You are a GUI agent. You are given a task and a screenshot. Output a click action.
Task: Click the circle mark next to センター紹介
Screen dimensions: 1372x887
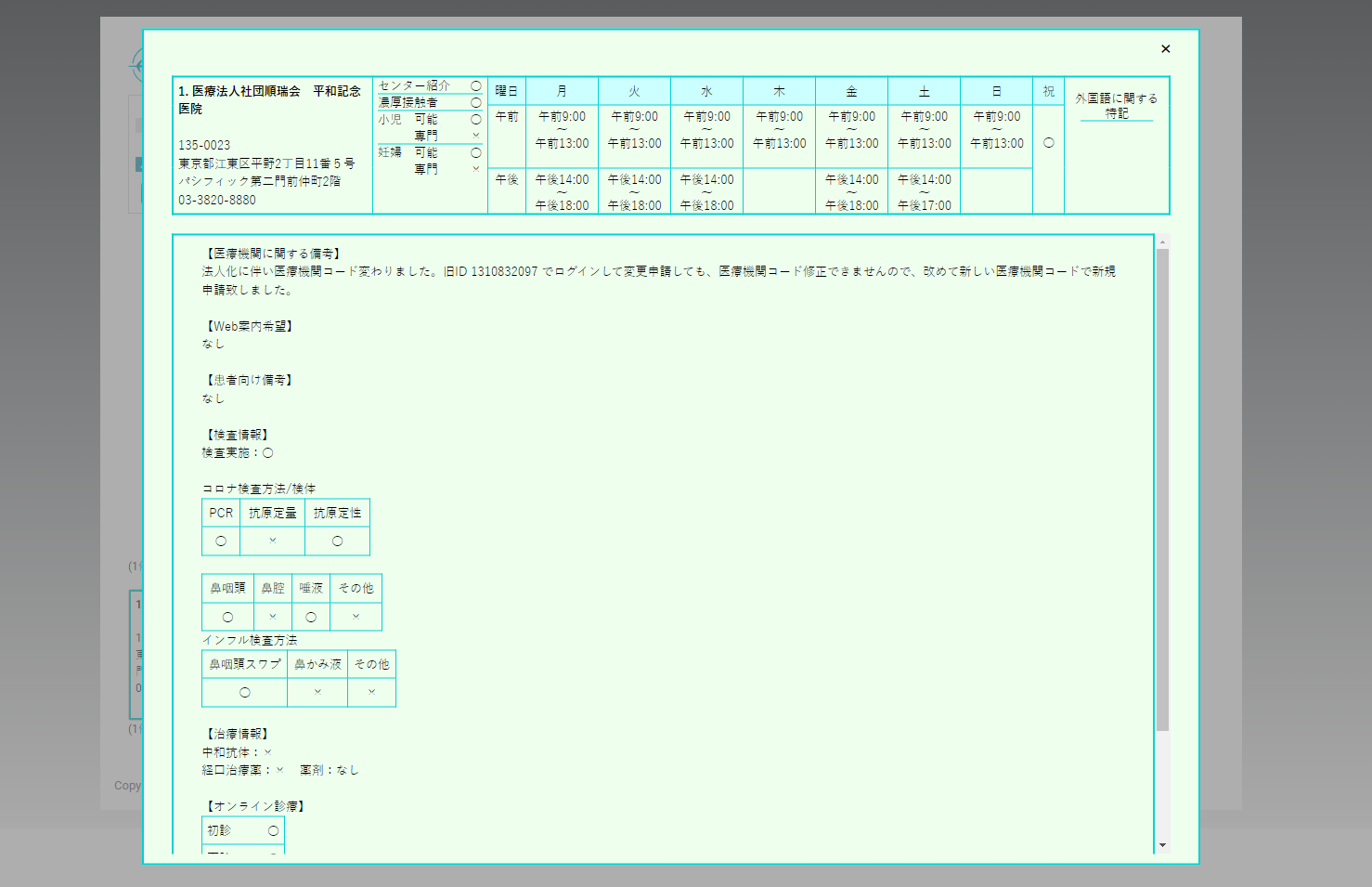[x=476, y=85]
